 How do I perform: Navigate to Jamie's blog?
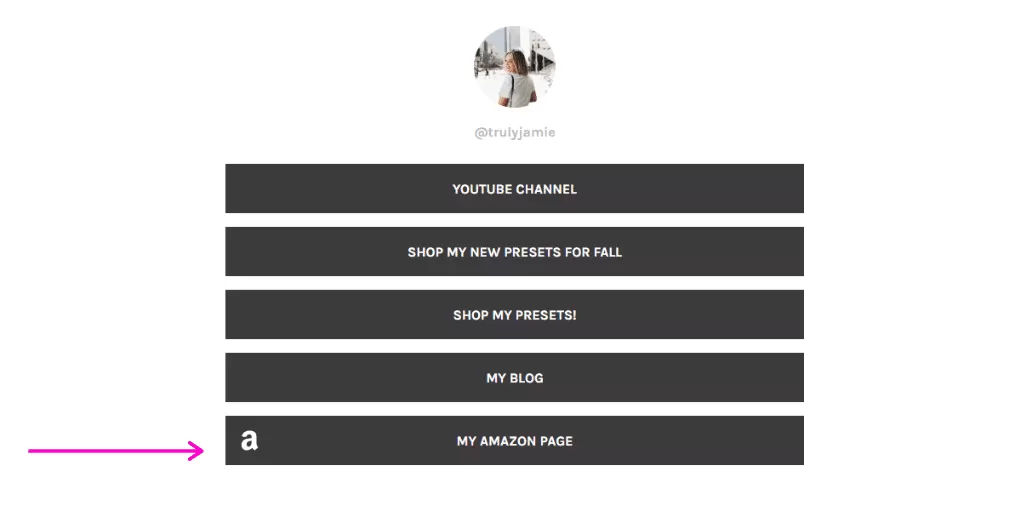[x=514, y=377]
